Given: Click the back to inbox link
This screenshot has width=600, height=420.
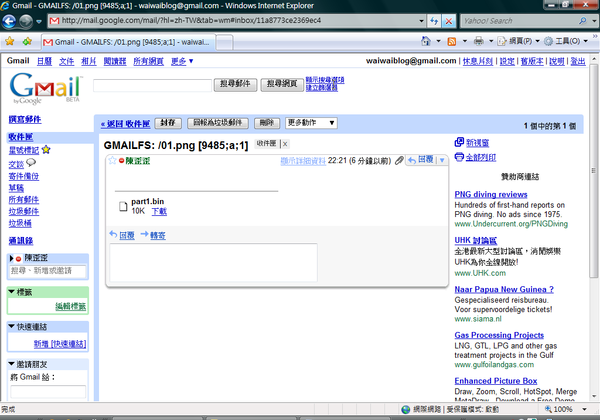Looking at the screenshot, I should pyautogui.click(x=125, y=124).
